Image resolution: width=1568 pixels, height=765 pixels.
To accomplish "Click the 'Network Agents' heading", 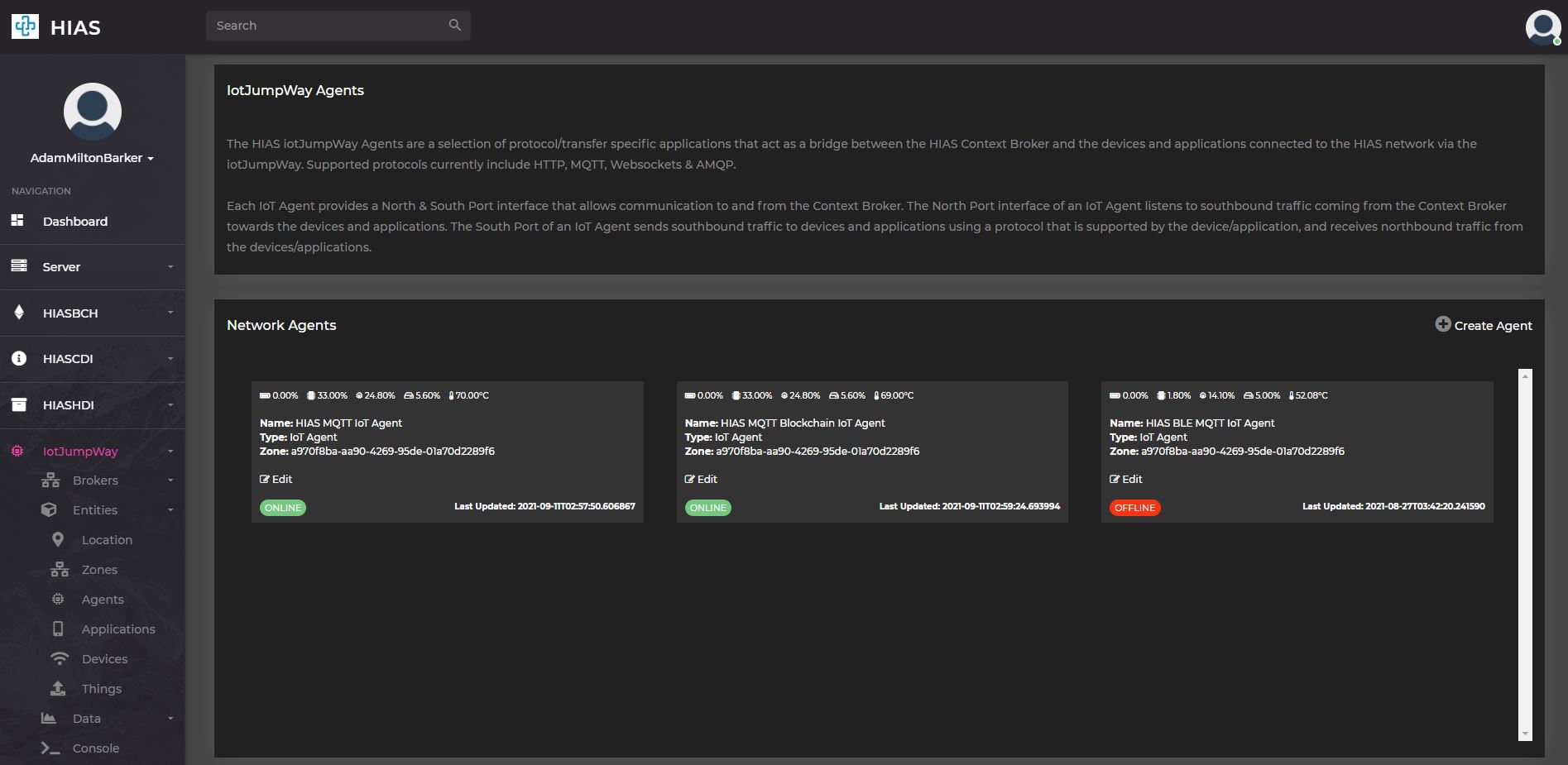I will [281, 325].
